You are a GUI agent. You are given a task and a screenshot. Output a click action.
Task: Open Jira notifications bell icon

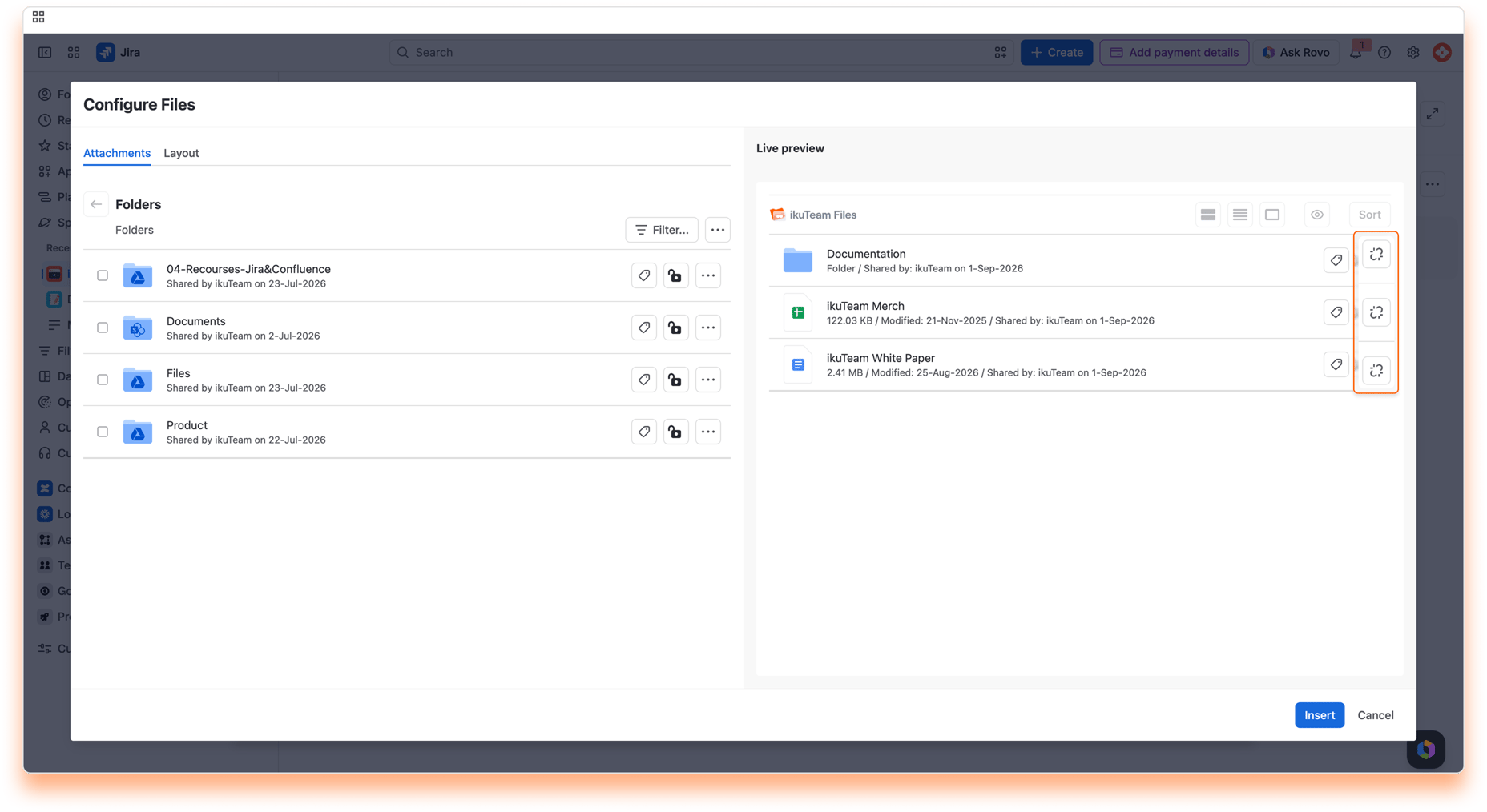(x=1356, y=52)
